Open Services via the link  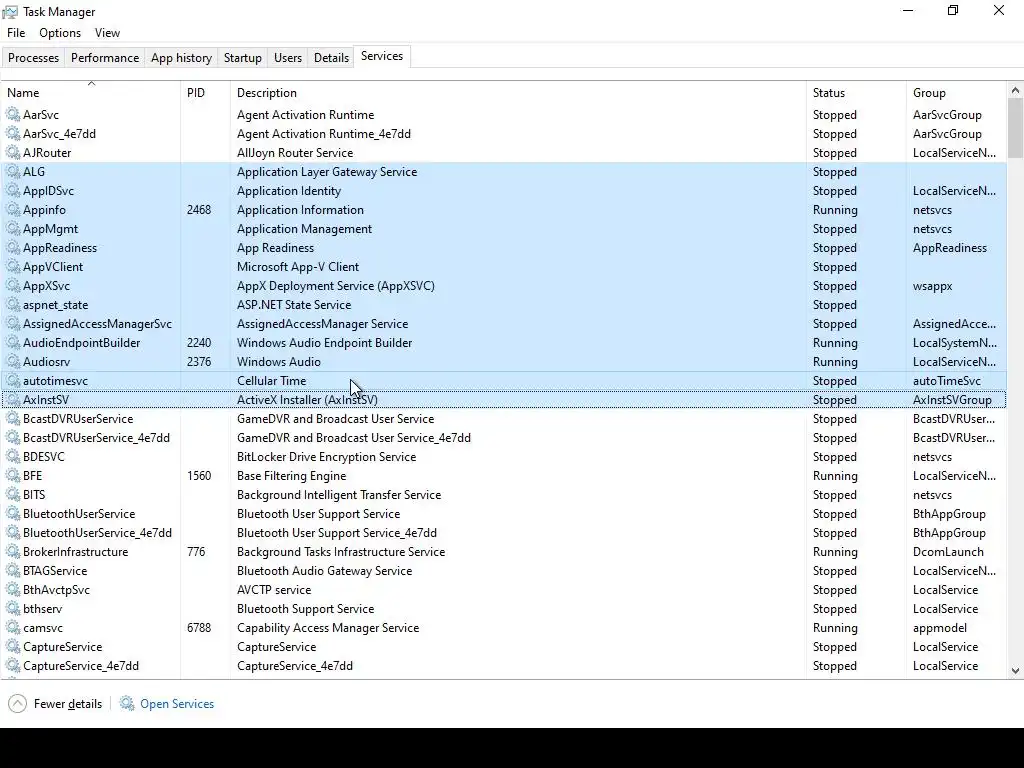click(177, 703)
